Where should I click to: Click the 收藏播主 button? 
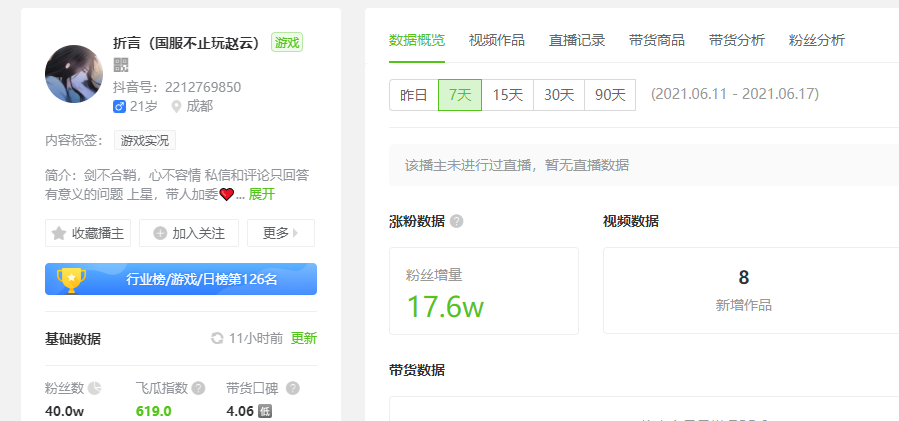[88, 233]
